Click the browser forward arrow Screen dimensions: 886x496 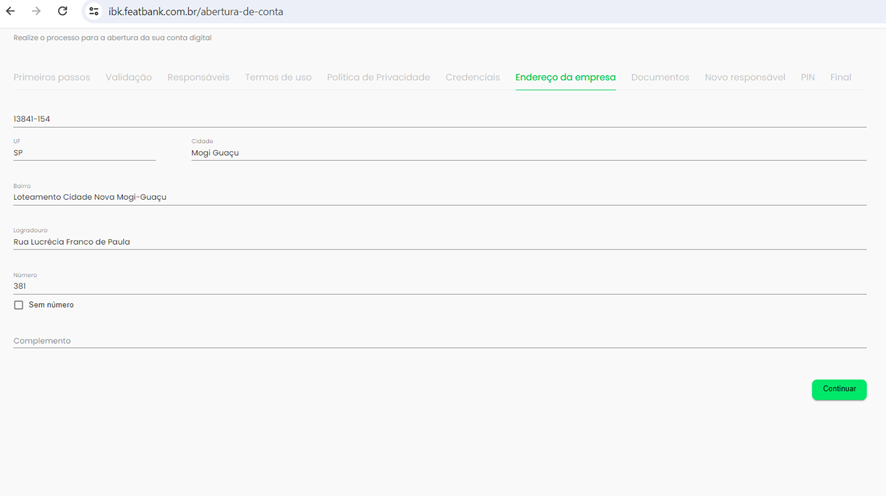(36, 11)
